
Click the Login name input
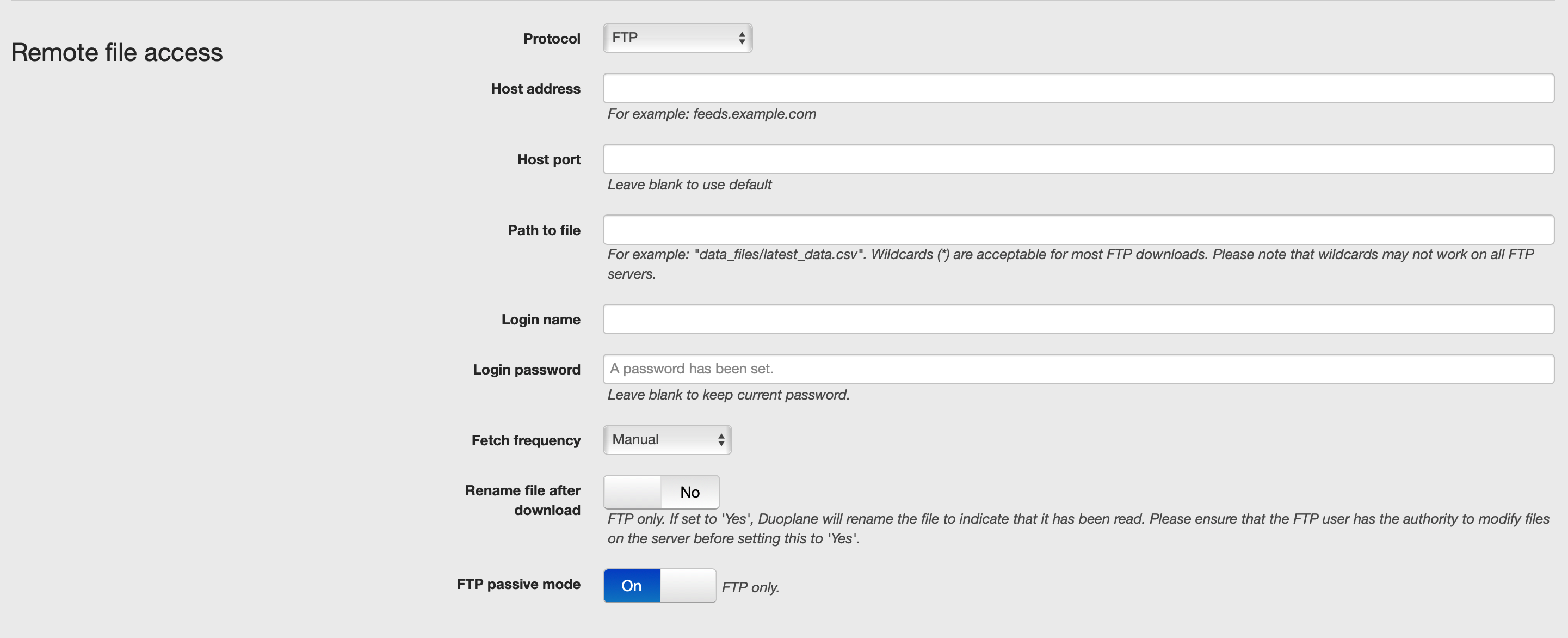tap(1078, 319)
